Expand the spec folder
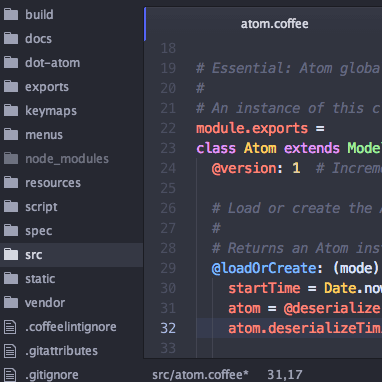This screenshot has height=382, width=382. click(71, 231)
